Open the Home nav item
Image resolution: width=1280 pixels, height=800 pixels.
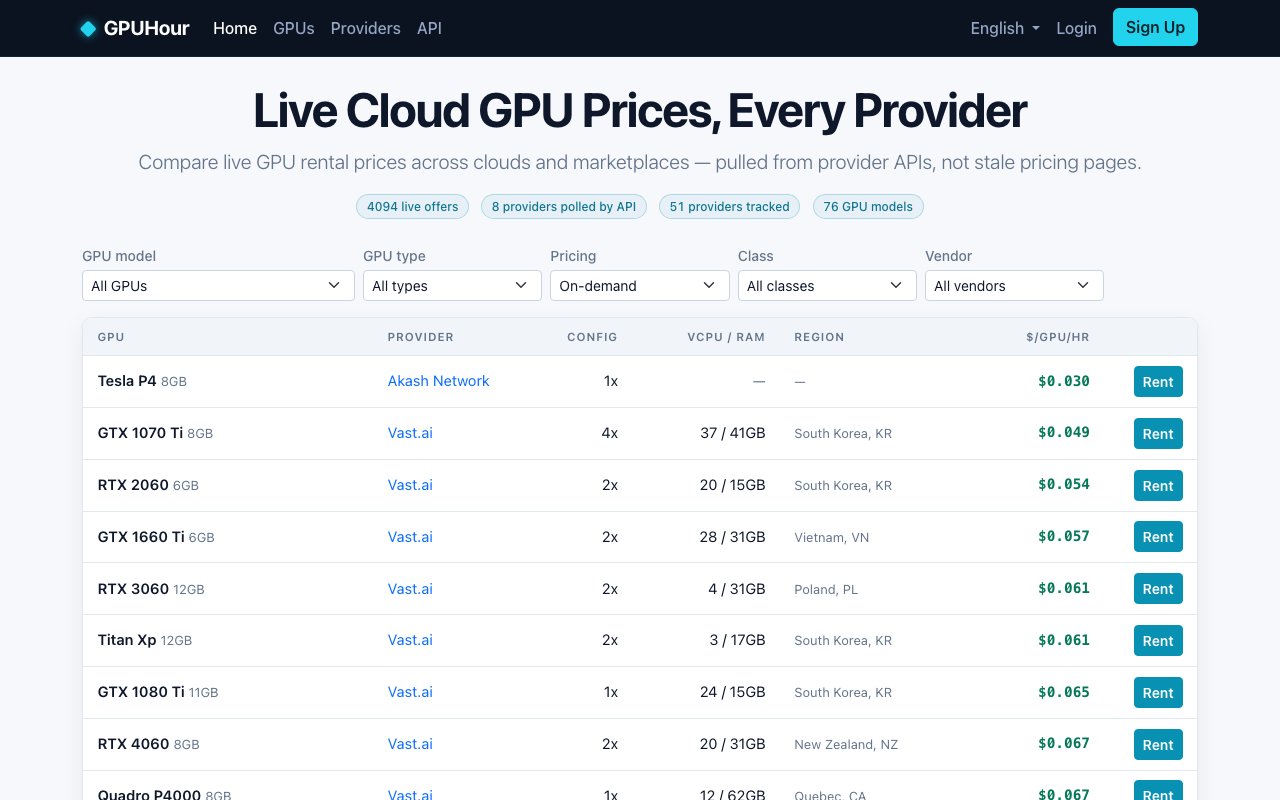(x=235, y=28)
